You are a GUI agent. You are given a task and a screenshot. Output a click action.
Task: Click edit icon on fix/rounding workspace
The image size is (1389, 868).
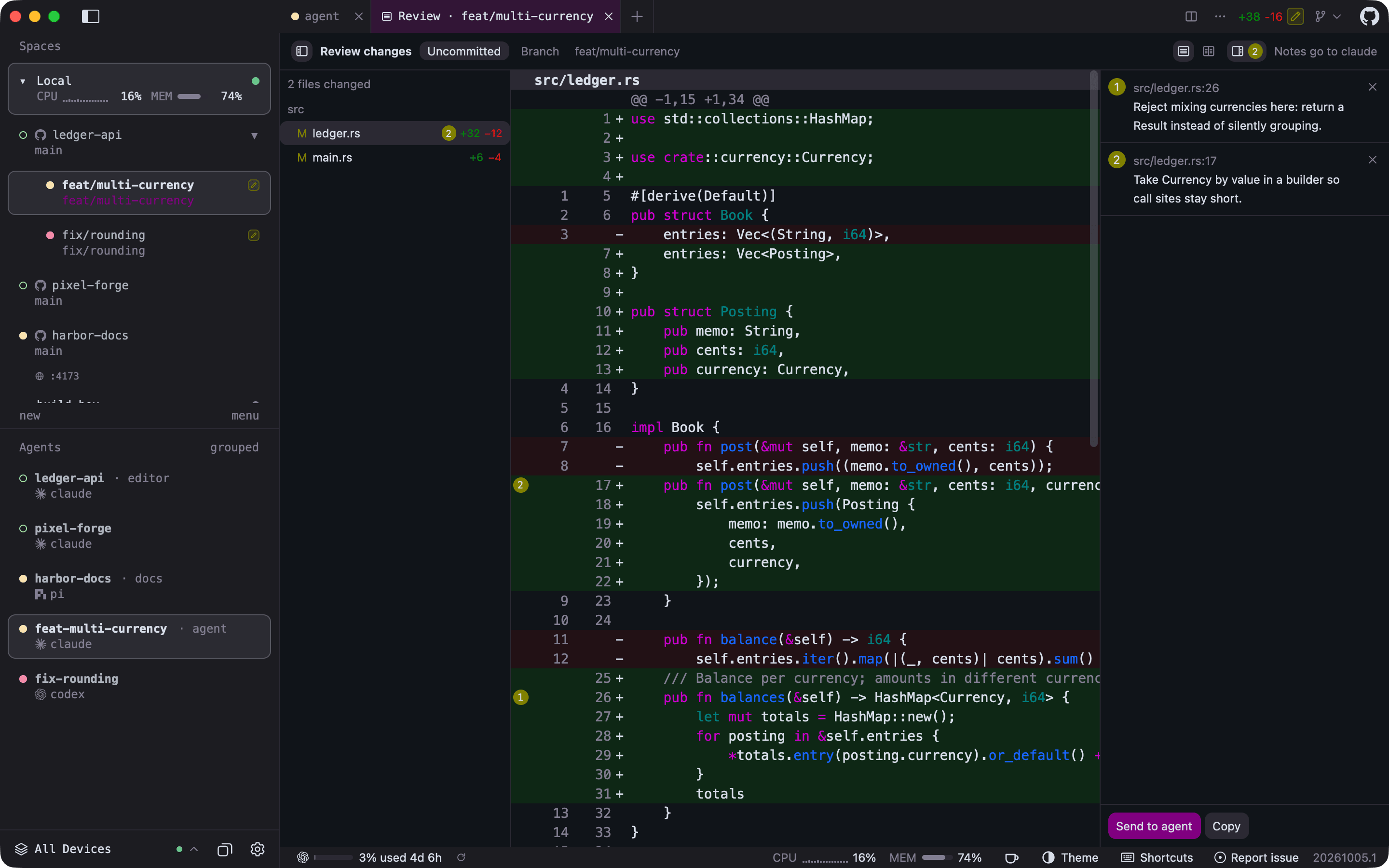coord(253,235)
